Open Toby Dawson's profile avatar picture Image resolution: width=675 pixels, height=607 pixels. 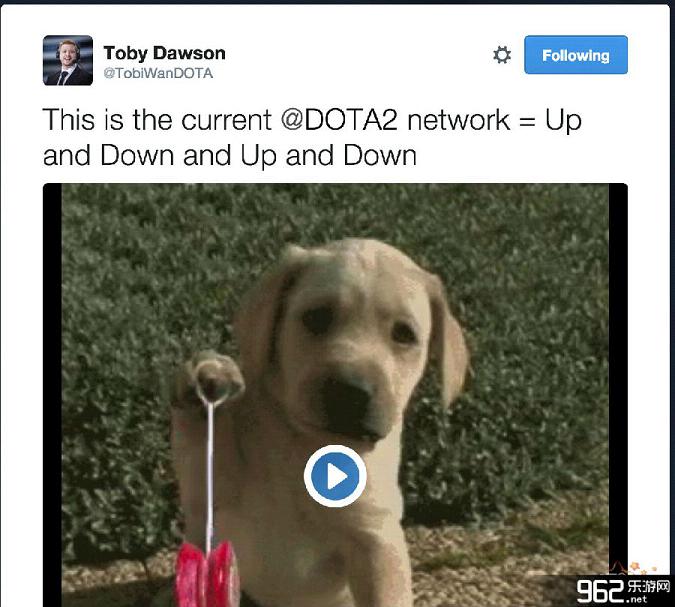click(x=68, y=60)
